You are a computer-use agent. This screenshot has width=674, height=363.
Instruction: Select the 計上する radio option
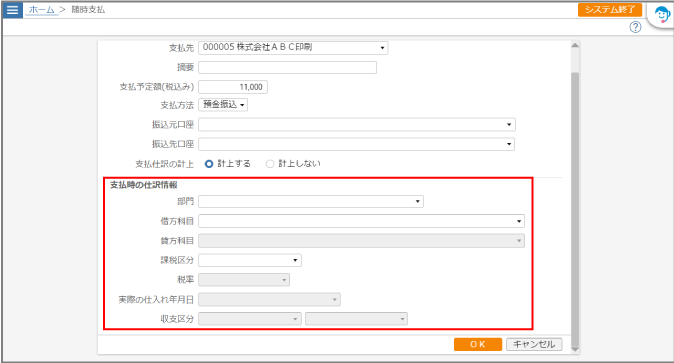pos(209,164)
